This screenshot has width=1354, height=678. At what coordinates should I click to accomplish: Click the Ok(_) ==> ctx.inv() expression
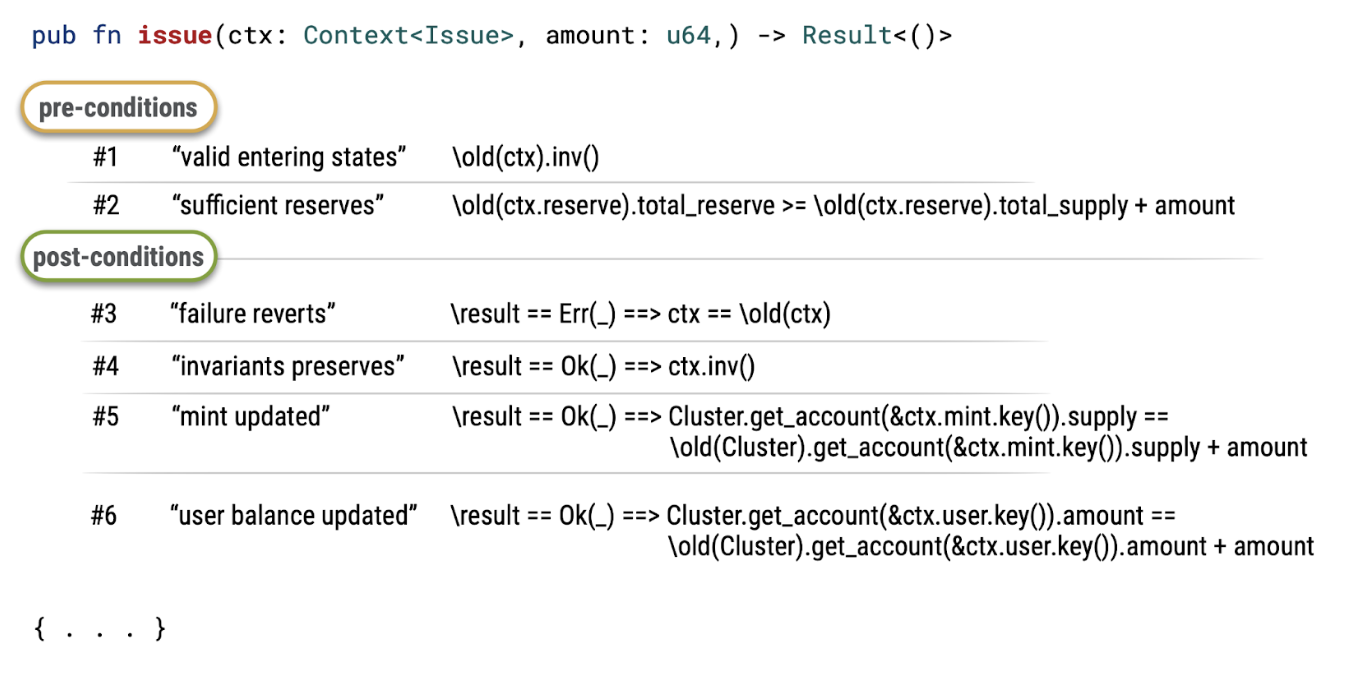click(x=603, y=367)
